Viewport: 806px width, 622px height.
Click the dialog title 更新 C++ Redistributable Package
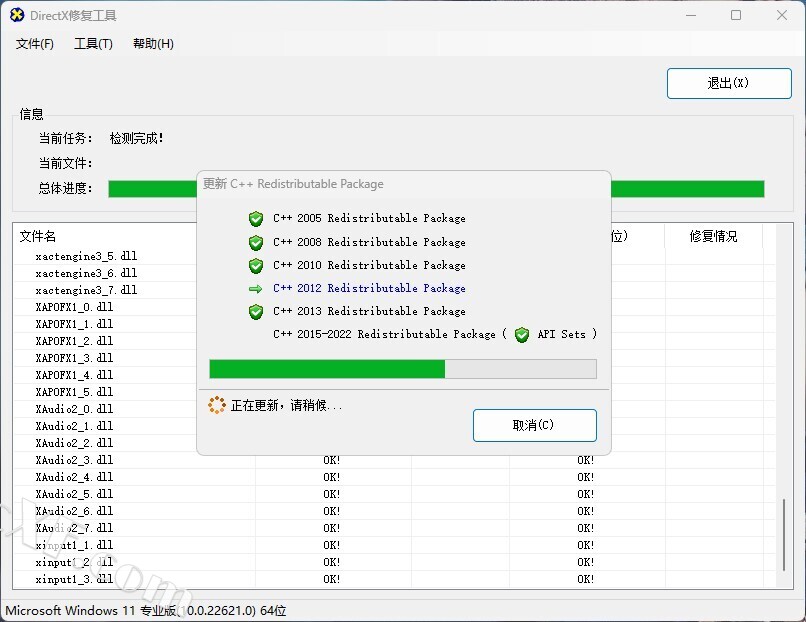coord(293,184)
